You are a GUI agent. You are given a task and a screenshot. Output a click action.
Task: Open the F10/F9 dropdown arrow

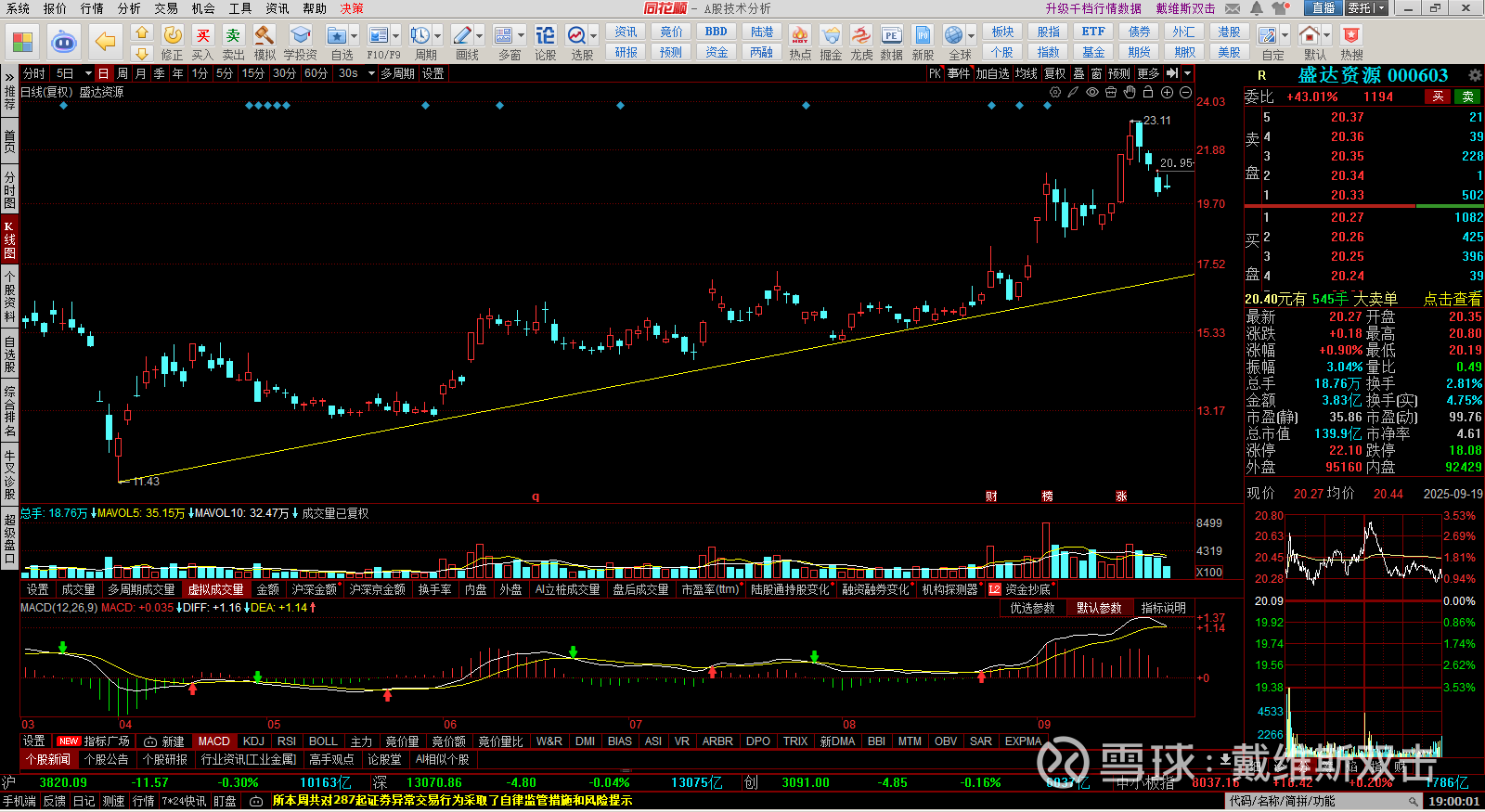tap(395, 36)
